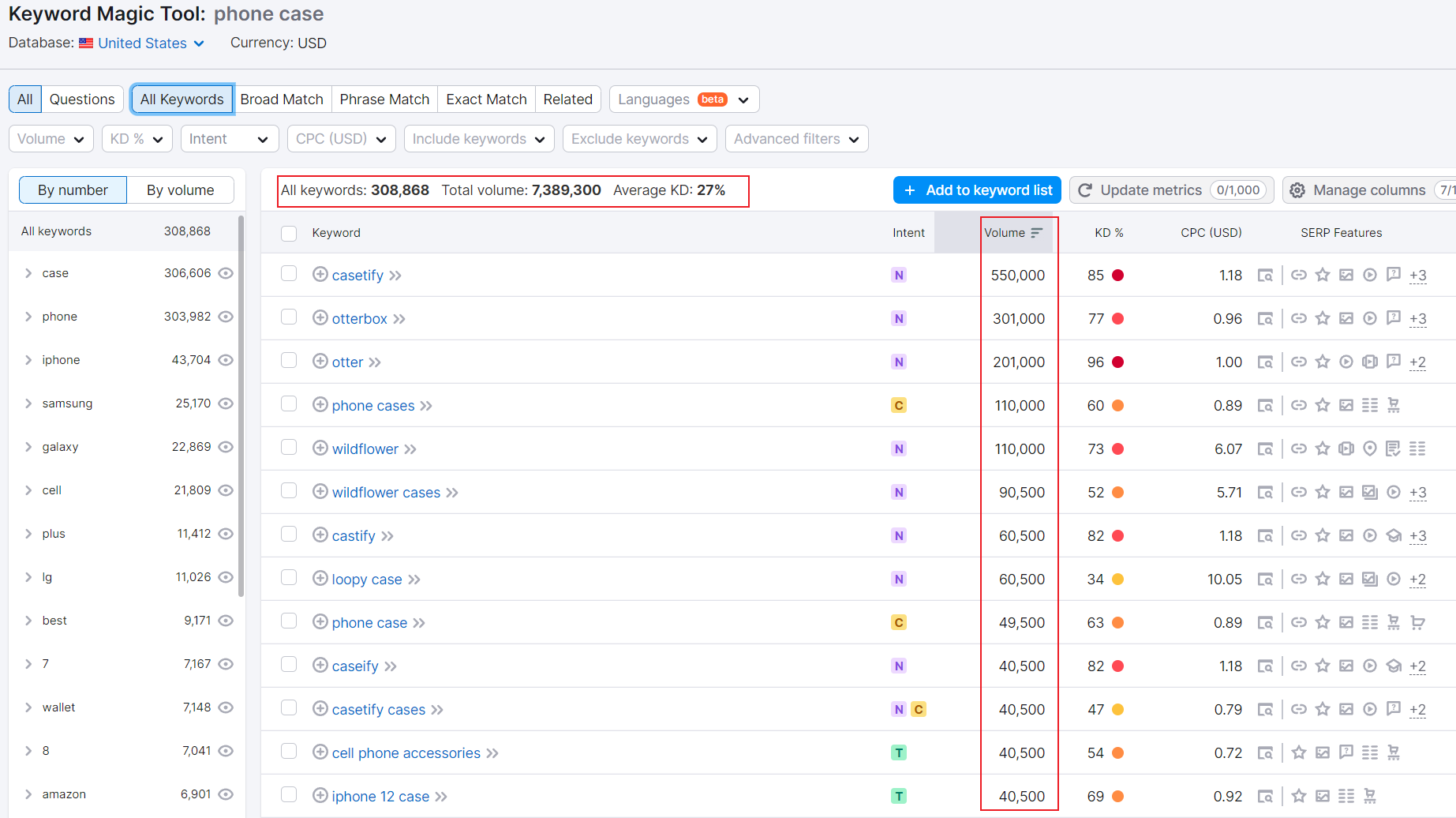Toggle eye icon for the case group
This screenshot has height=818, width=1456.
pos(226,273)
